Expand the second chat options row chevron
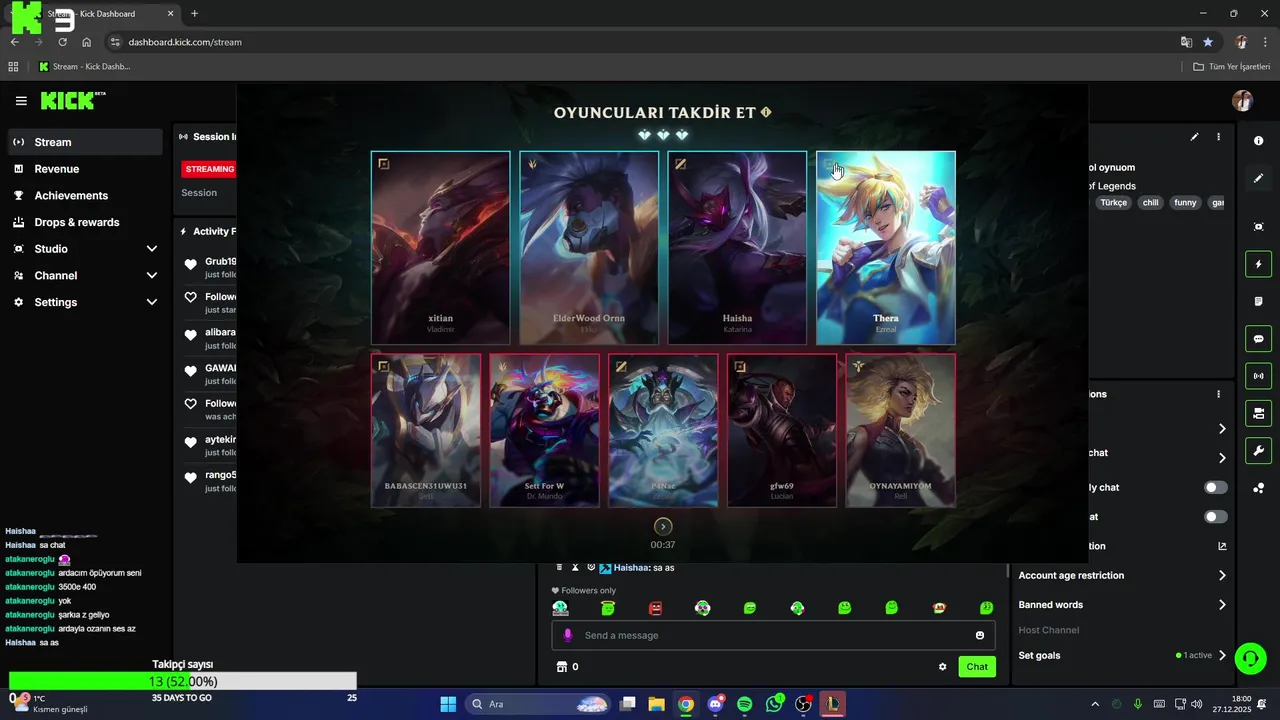1280x720 pixels. click(1222, 458)
